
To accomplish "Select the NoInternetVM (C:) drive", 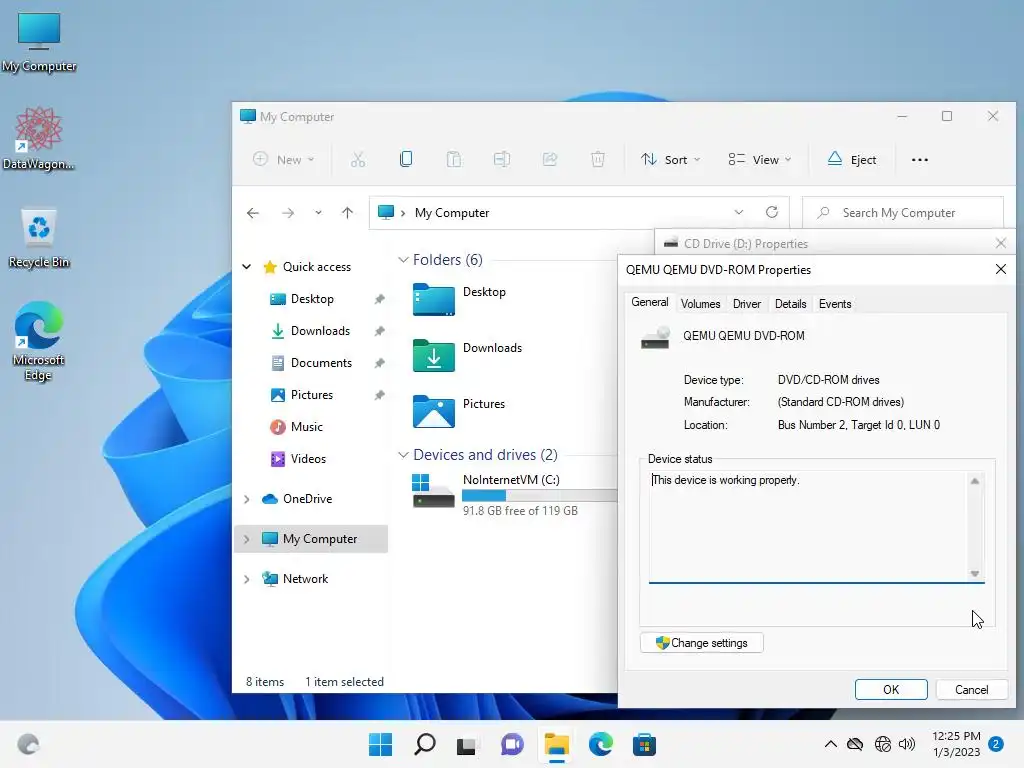I will coord(514,494).
